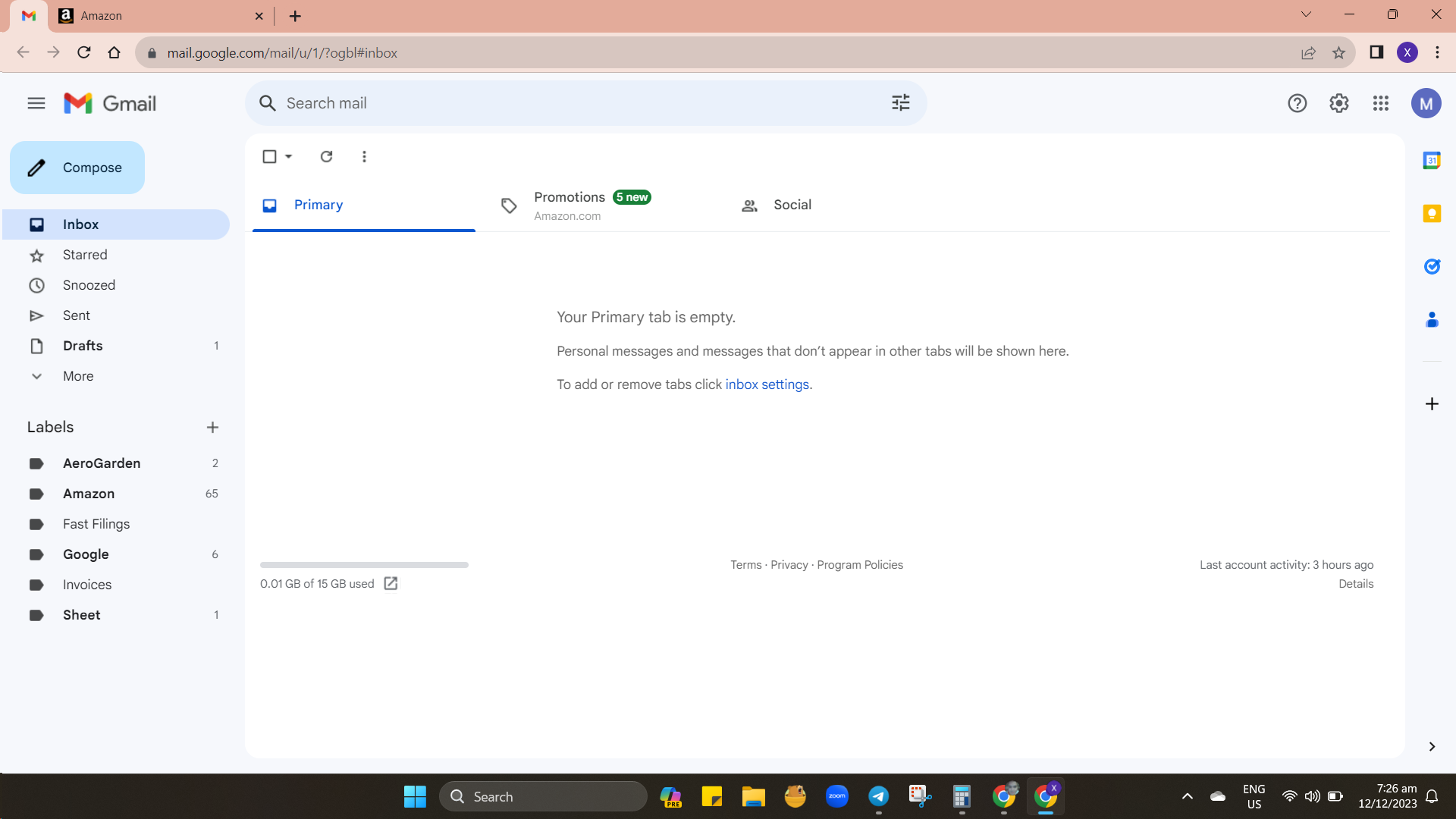
Task: Compose a new email
Action: click(77, 168)
